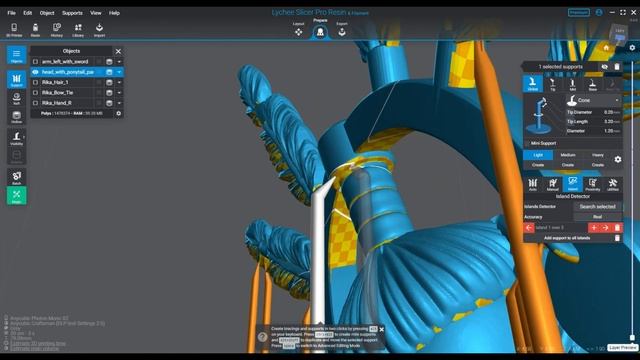
Task: Edit the Tip Length value field
Action: (x=611, y=121)
